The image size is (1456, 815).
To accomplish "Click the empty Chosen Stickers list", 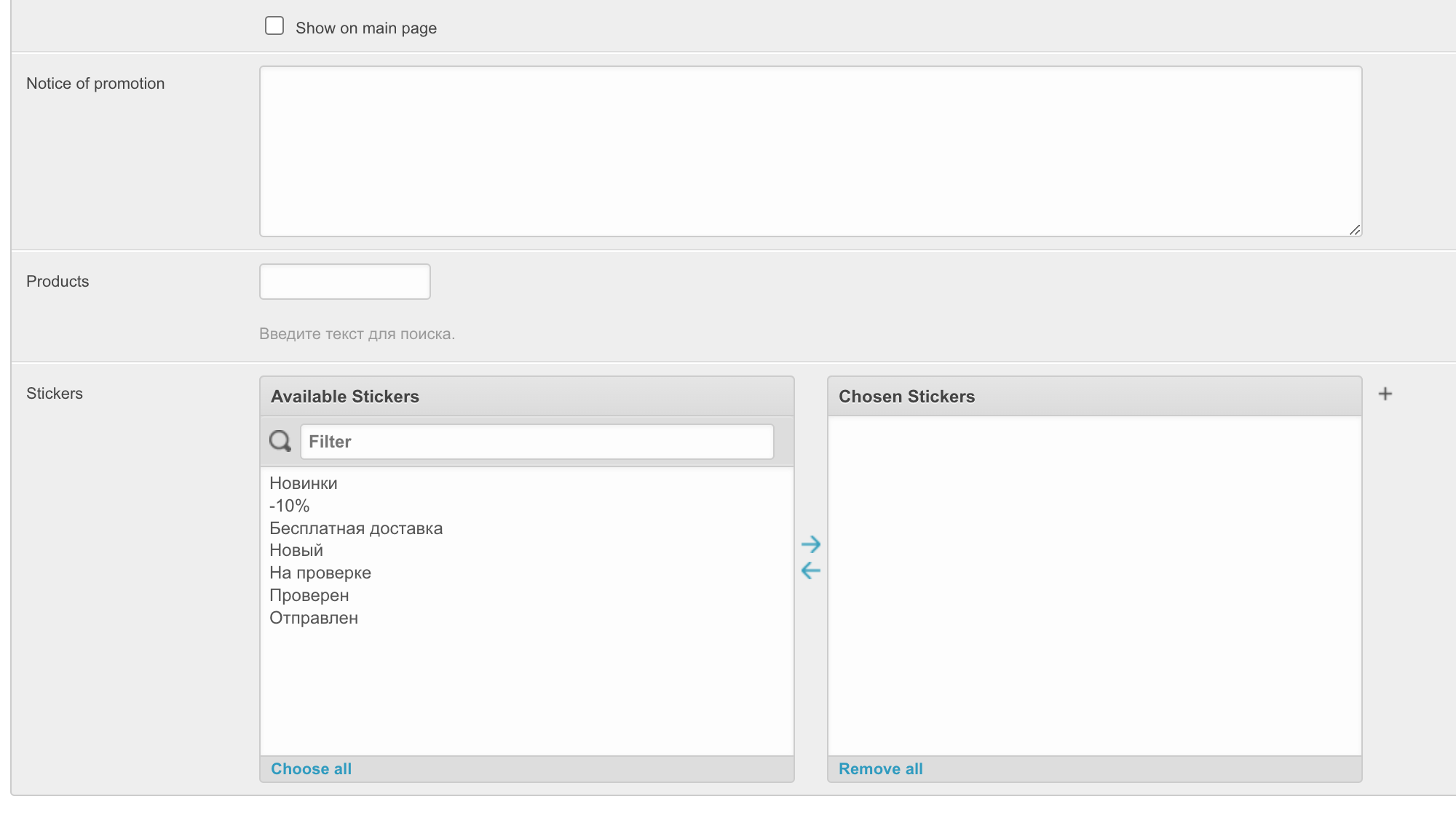I will point(1093,585).
